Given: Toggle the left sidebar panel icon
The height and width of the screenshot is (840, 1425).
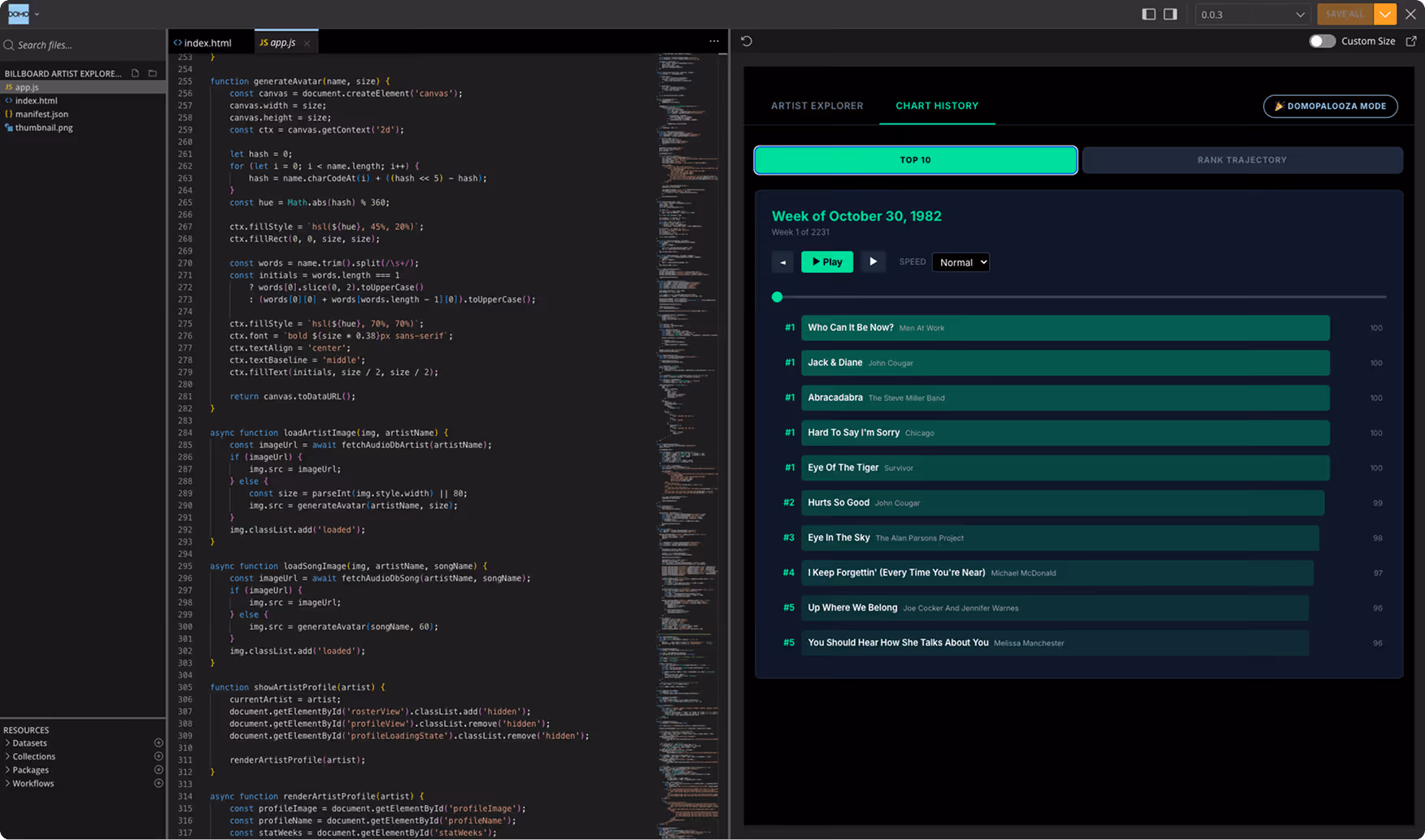Looking at the screenshot, I should coord(1148,14).
